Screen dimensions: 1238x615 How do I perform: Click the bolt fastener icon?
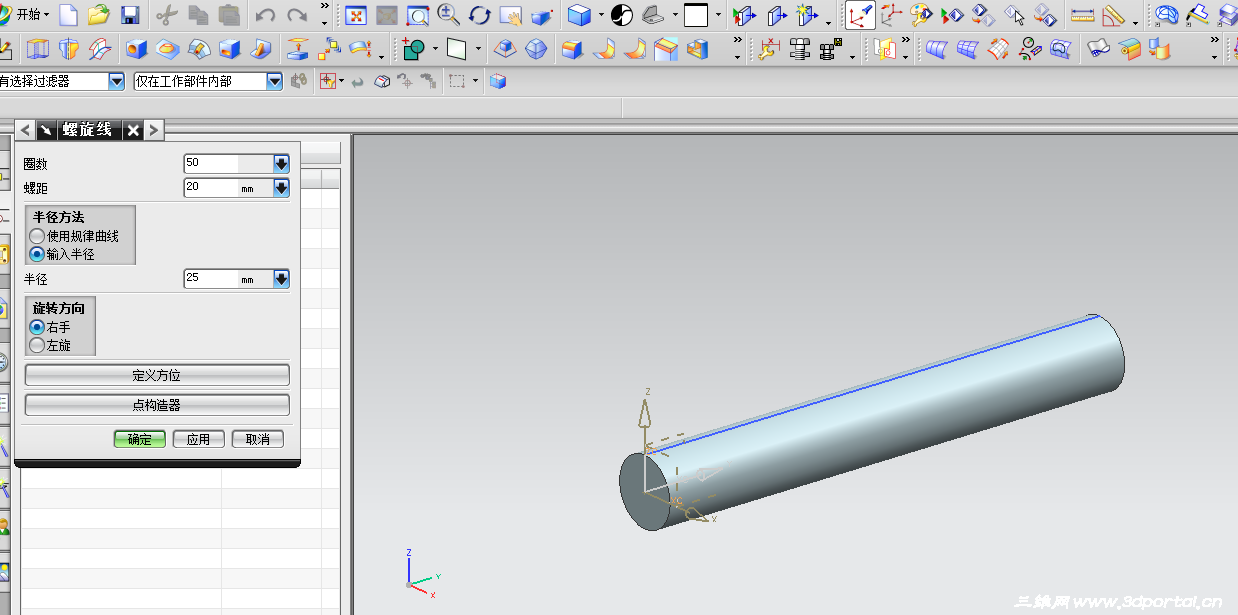[x=799, y=49]
